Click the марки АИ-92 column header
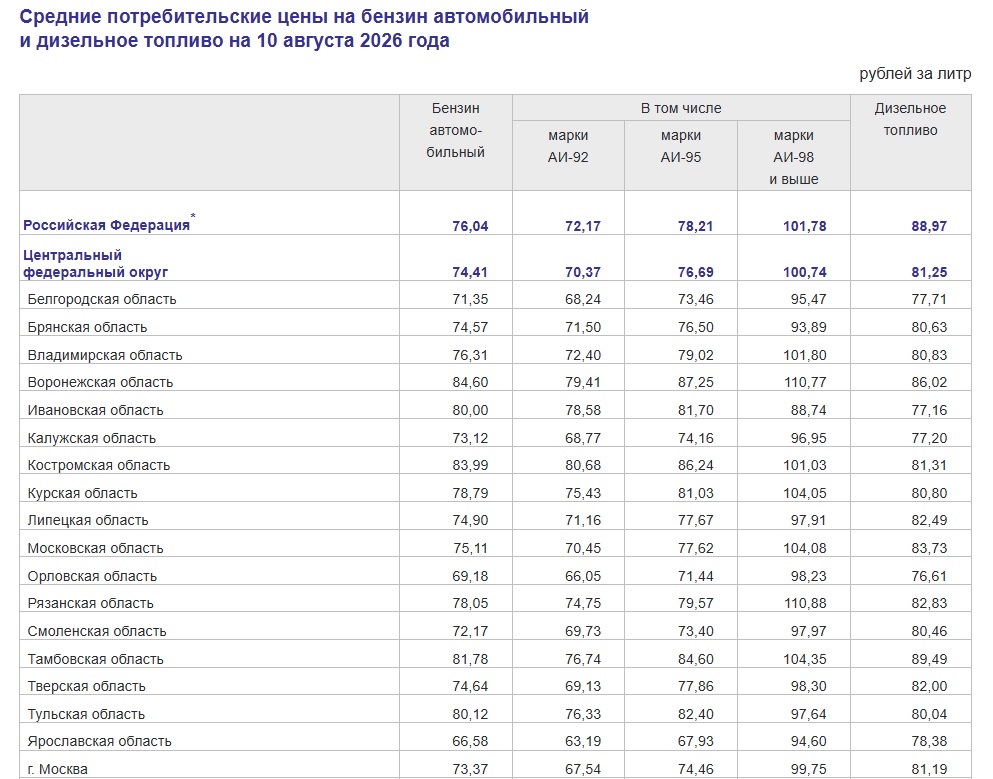993x779 pixels. [568, 146]
